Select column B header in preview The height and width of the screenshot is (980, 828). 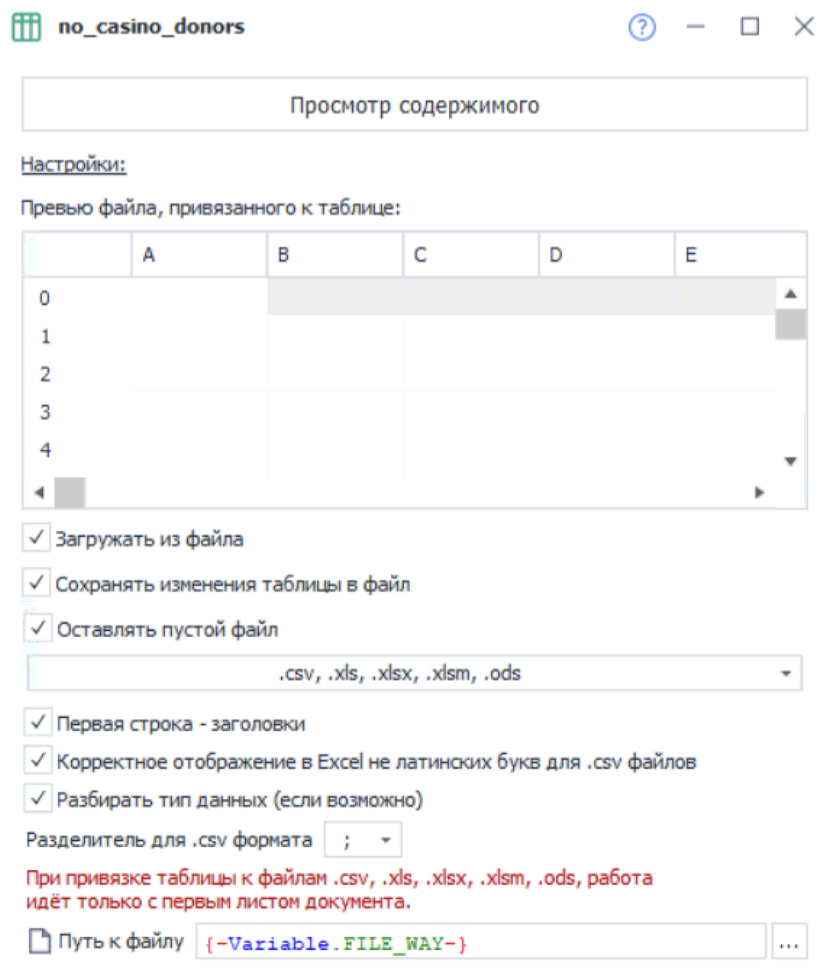coord(335,256)
